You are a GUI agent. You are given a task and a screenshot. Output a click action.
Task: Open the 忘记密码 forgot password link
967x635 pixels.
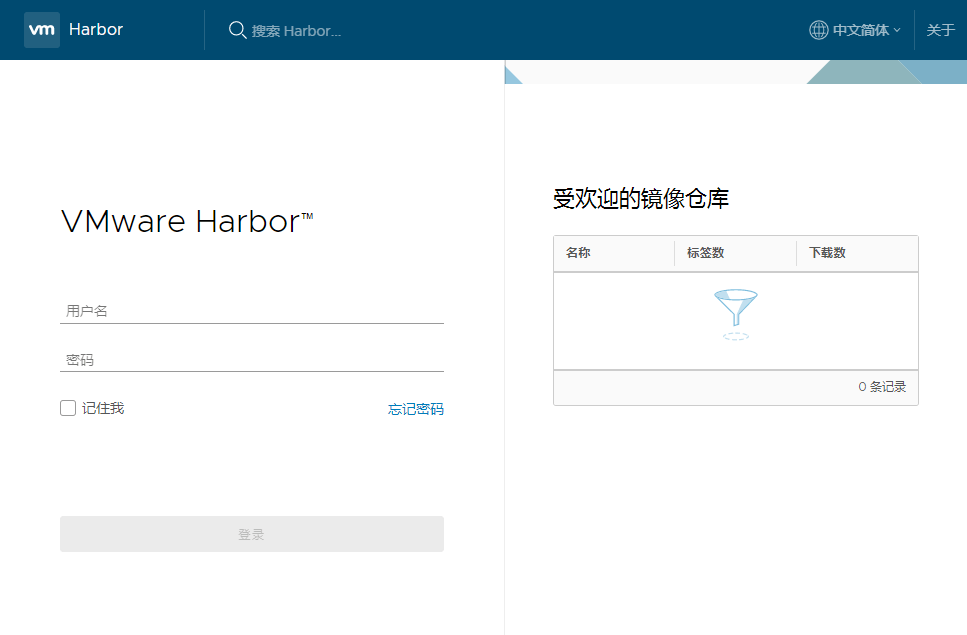click(416, 409)
